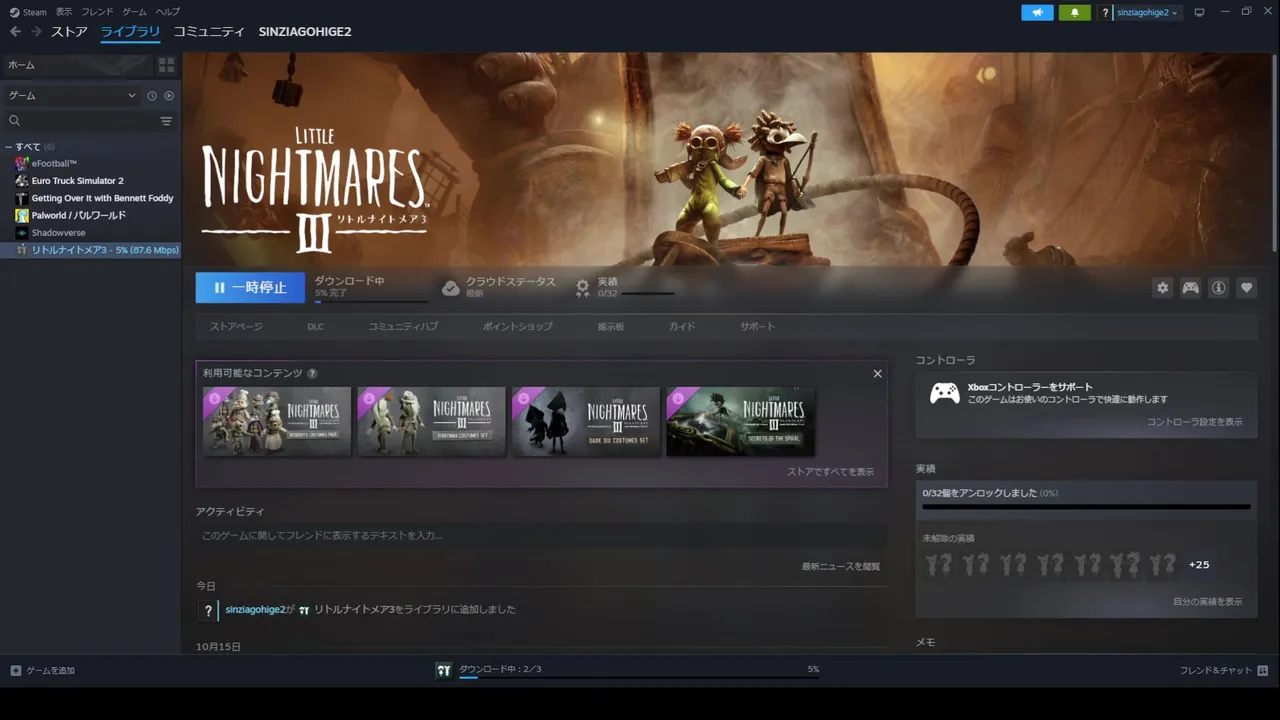Open the ポイントショップ link
The height and width of the screenshot is (720, 1280).
[x=517, y=327]
